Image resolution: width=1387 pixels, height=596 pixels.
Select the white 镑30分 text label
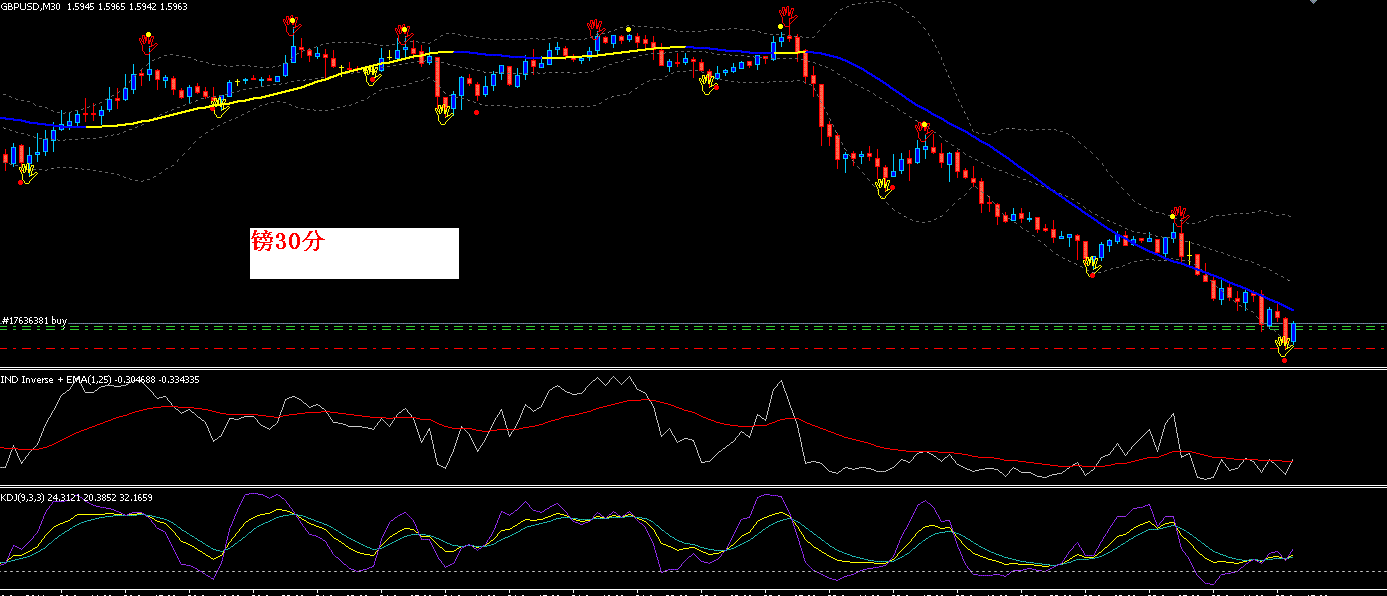354,253
